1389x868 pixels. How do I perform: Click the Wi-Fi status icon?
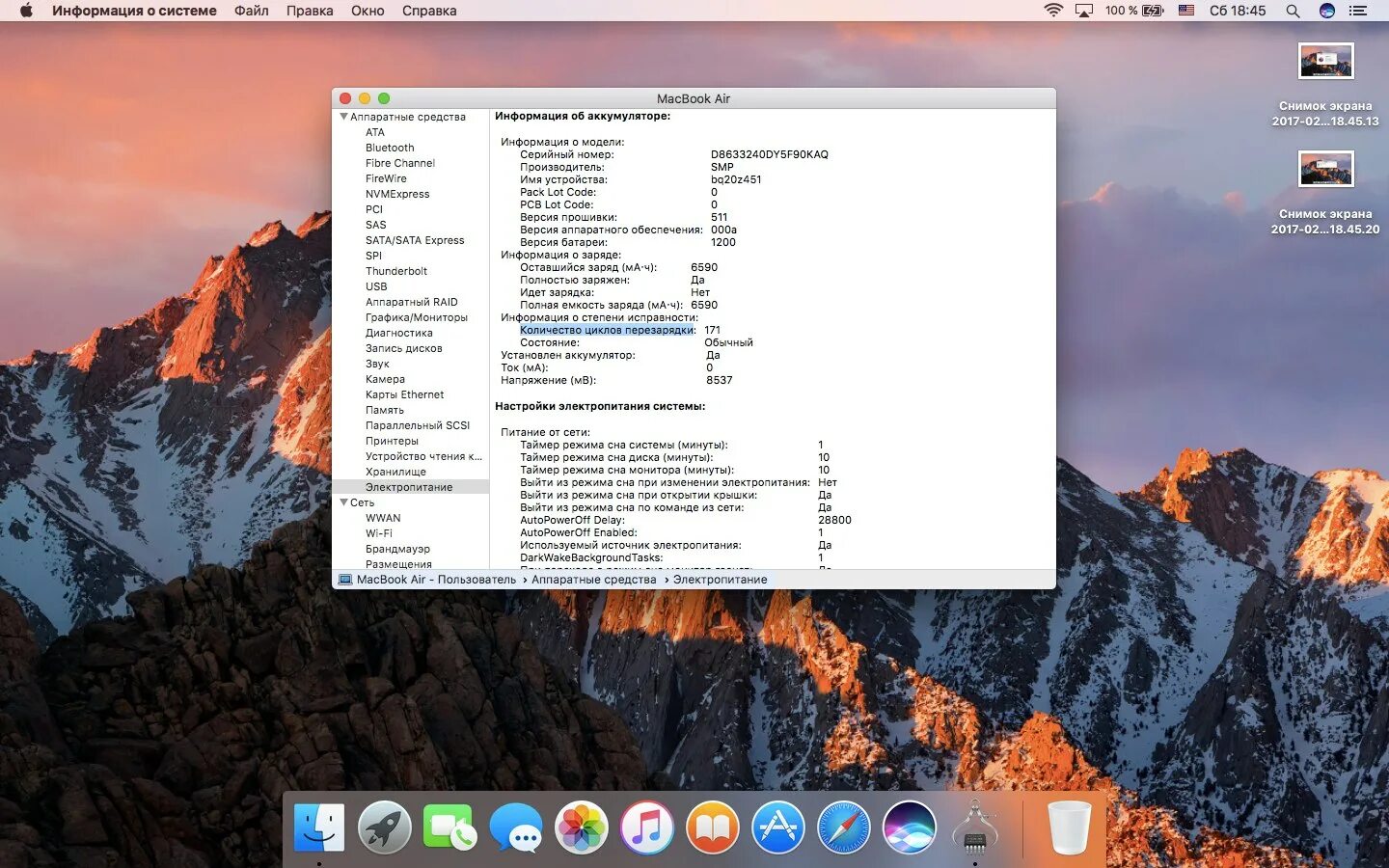click(1053, 11)
